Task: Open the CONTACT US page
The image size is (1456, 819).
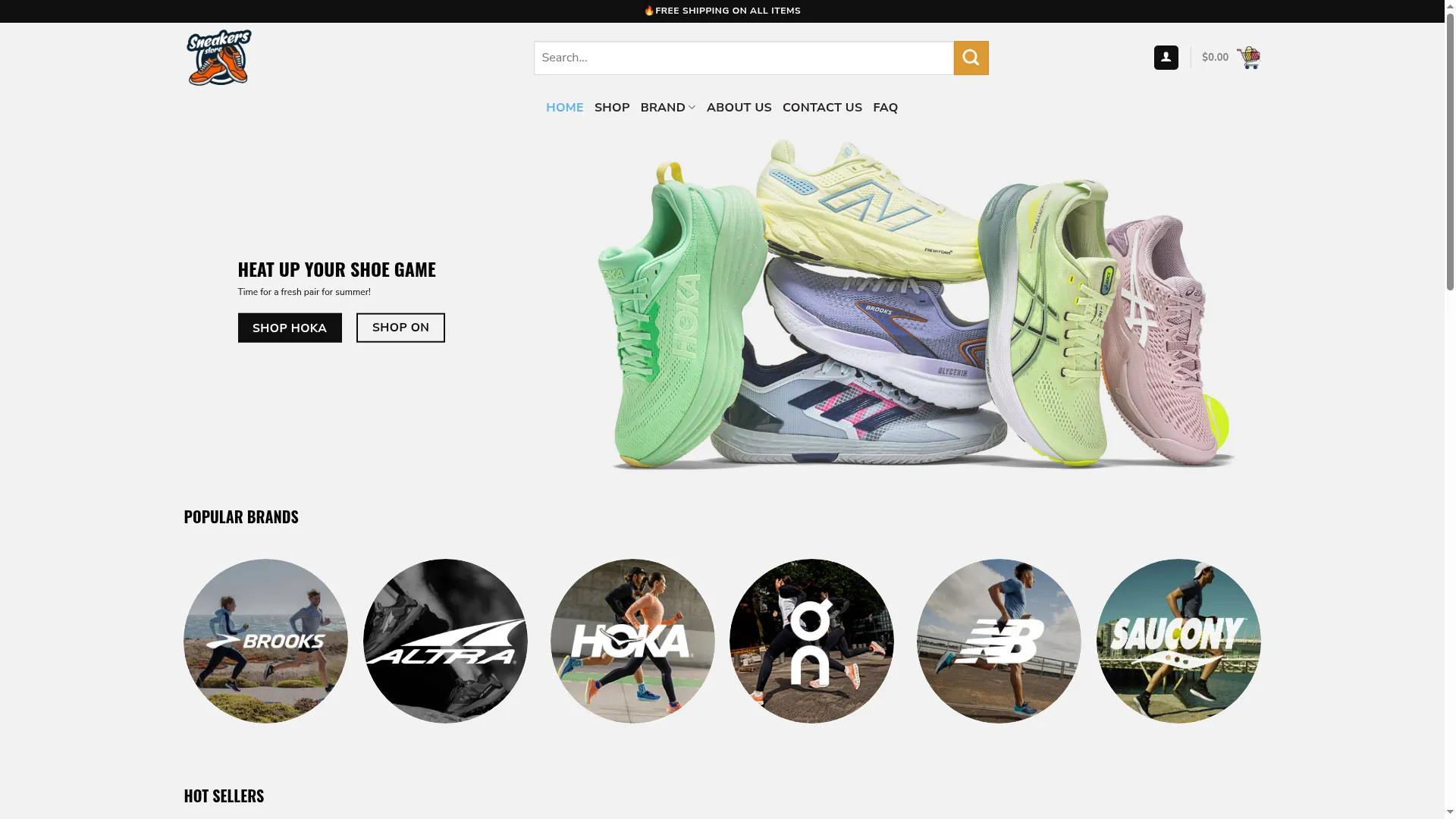Action: tap(822, 108)
